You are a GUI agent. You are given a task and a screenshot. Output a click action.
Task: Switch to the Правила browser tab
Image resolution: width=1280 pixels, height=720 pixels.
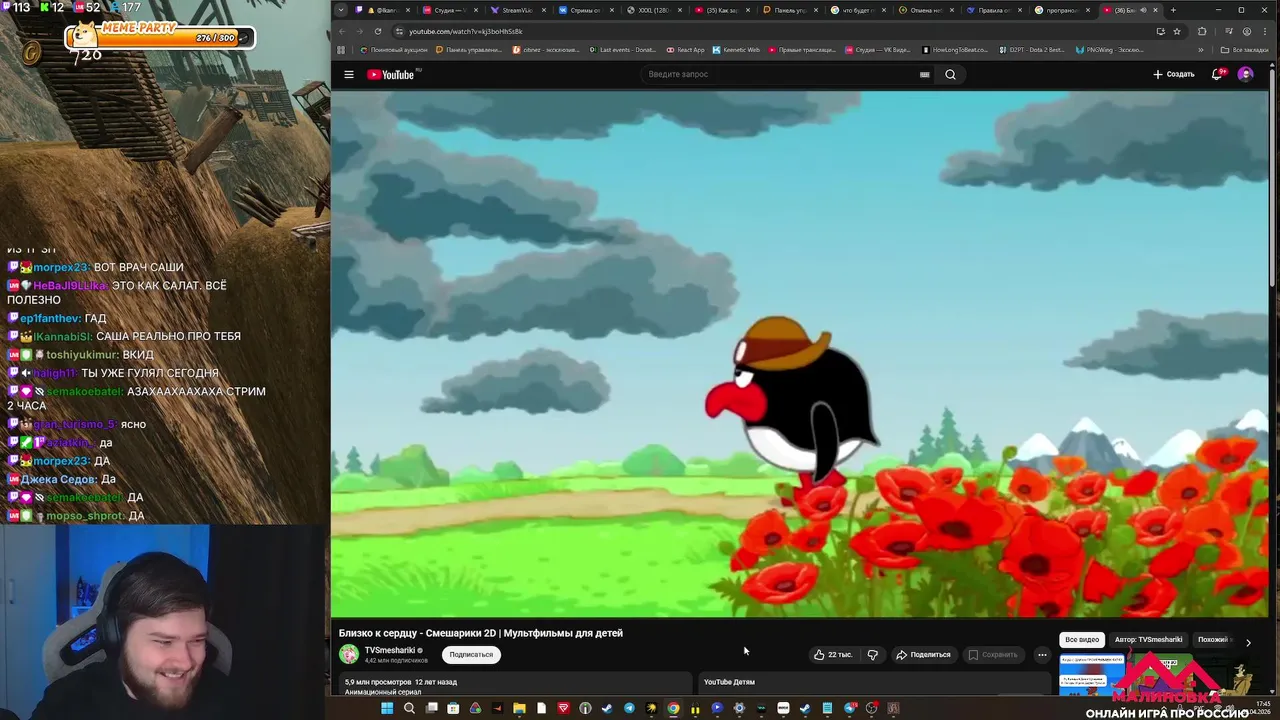pyautogui.click(x=994, y=10)
